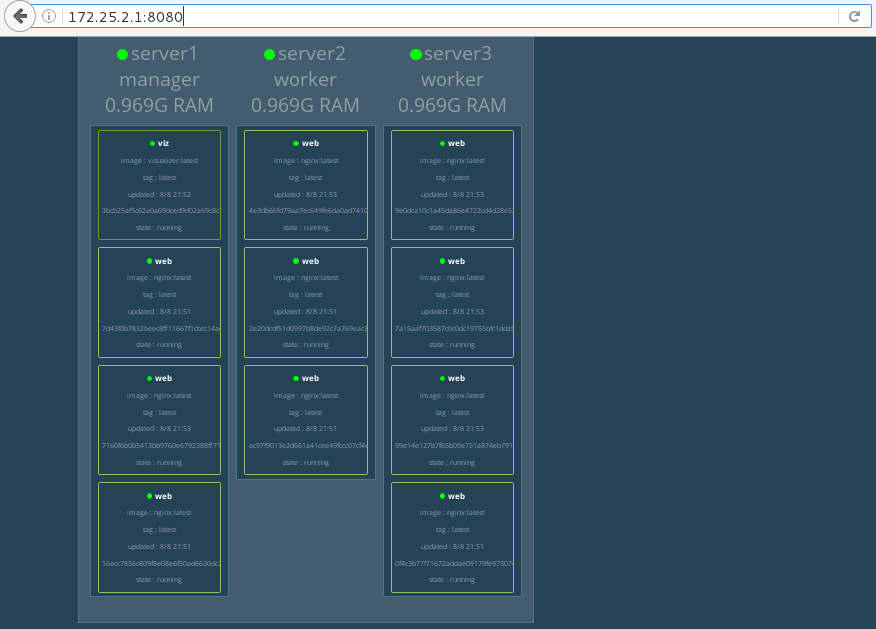The height and width of the screenshot is (629, 876).
Task: Click the 0.969G RAM label under server1
Action: point(159,105)
